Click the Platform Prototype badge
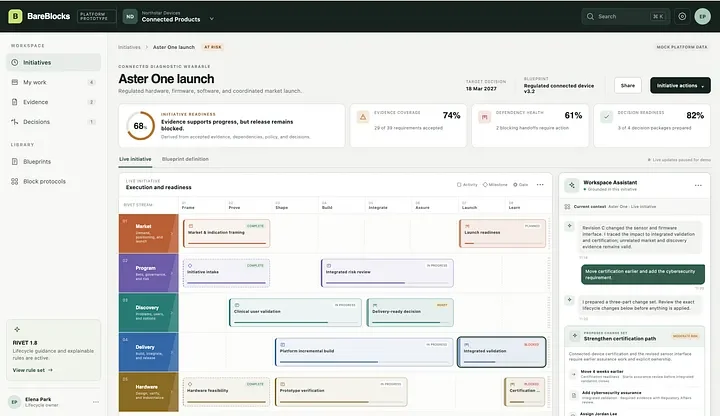Screen dimensions: 720x416 coord(96,17)
